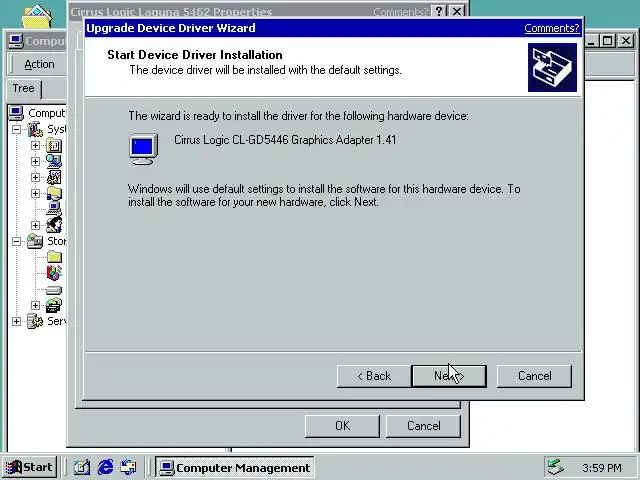Select the Removable Storage icon

[x=54, y=305]
